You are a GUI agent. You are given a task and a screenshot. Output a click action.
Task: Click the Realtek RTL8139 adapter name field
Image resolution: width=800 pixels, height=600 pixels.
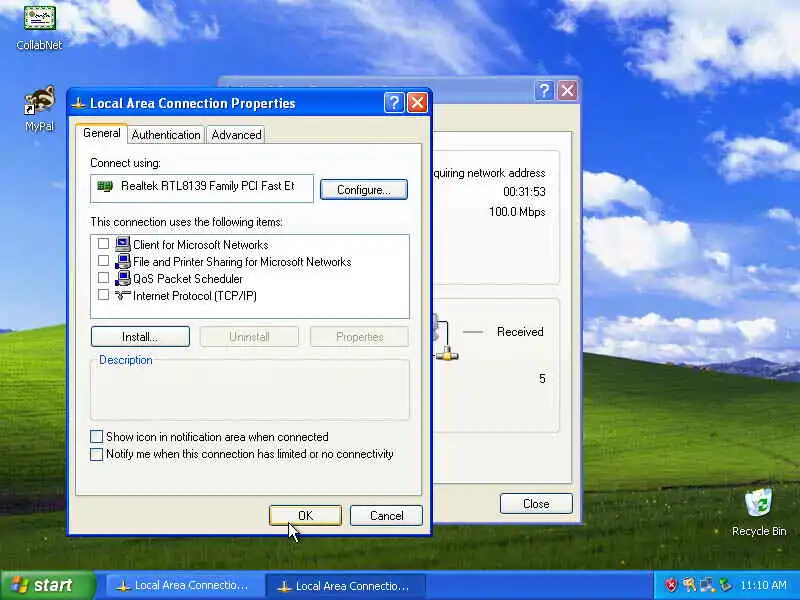pyautogui.click(x=202, y=188)
